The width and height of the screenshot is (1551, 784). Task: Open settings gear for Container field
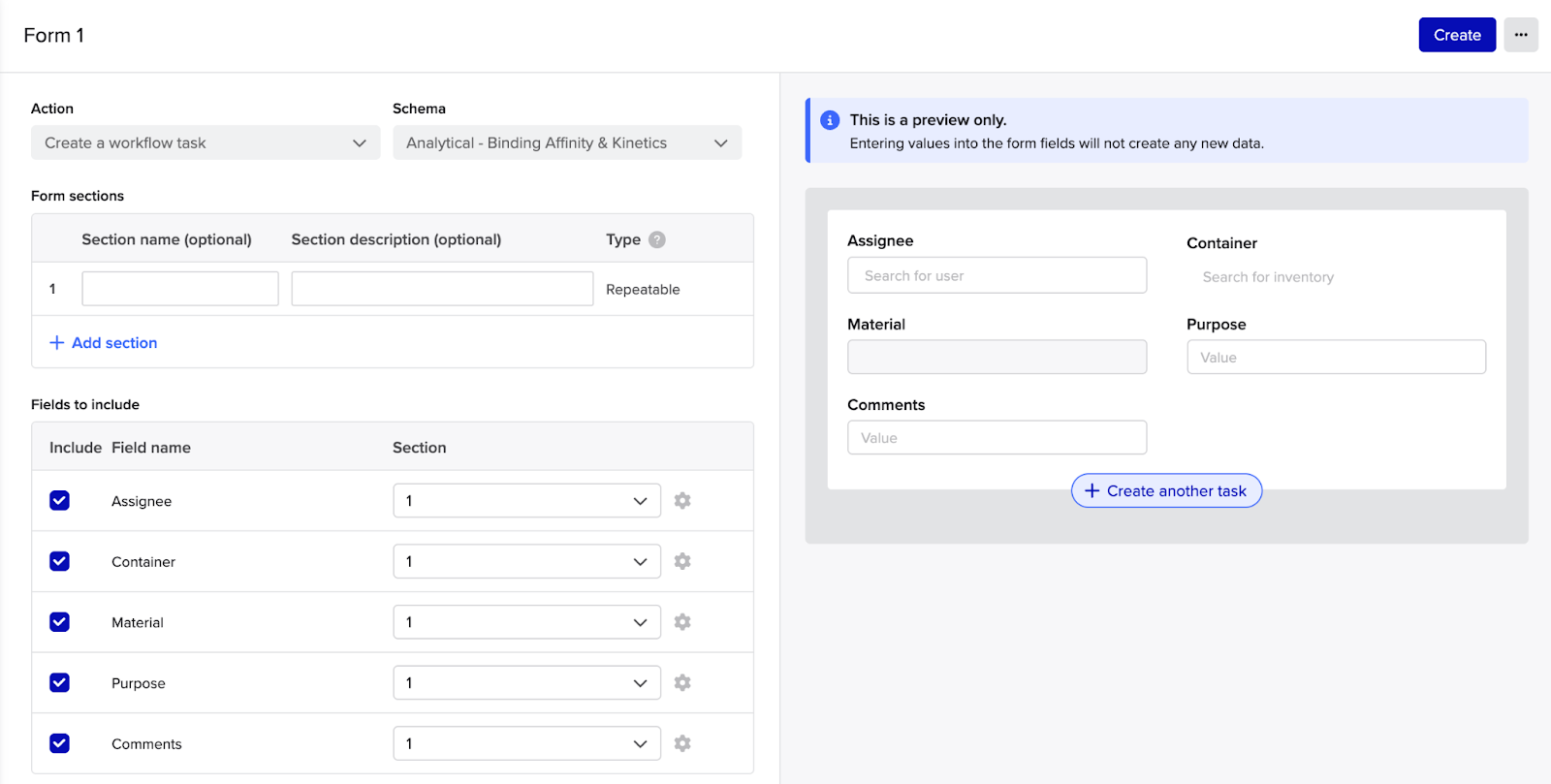click(x=682, y=562)
